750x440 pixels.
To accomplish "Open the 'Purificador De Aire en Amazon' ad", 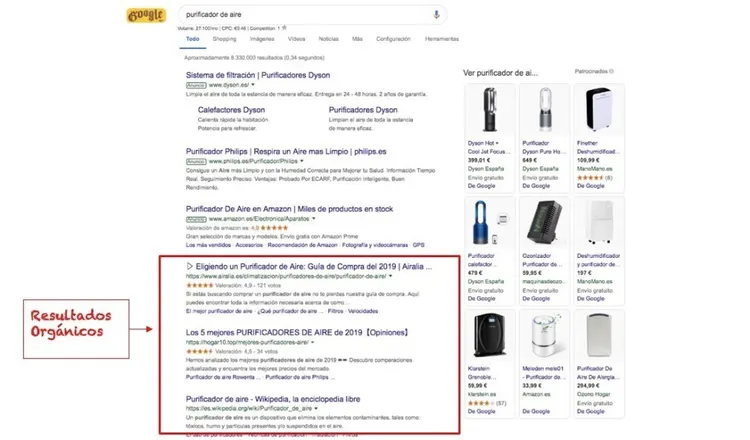I will tap(289, 209).
